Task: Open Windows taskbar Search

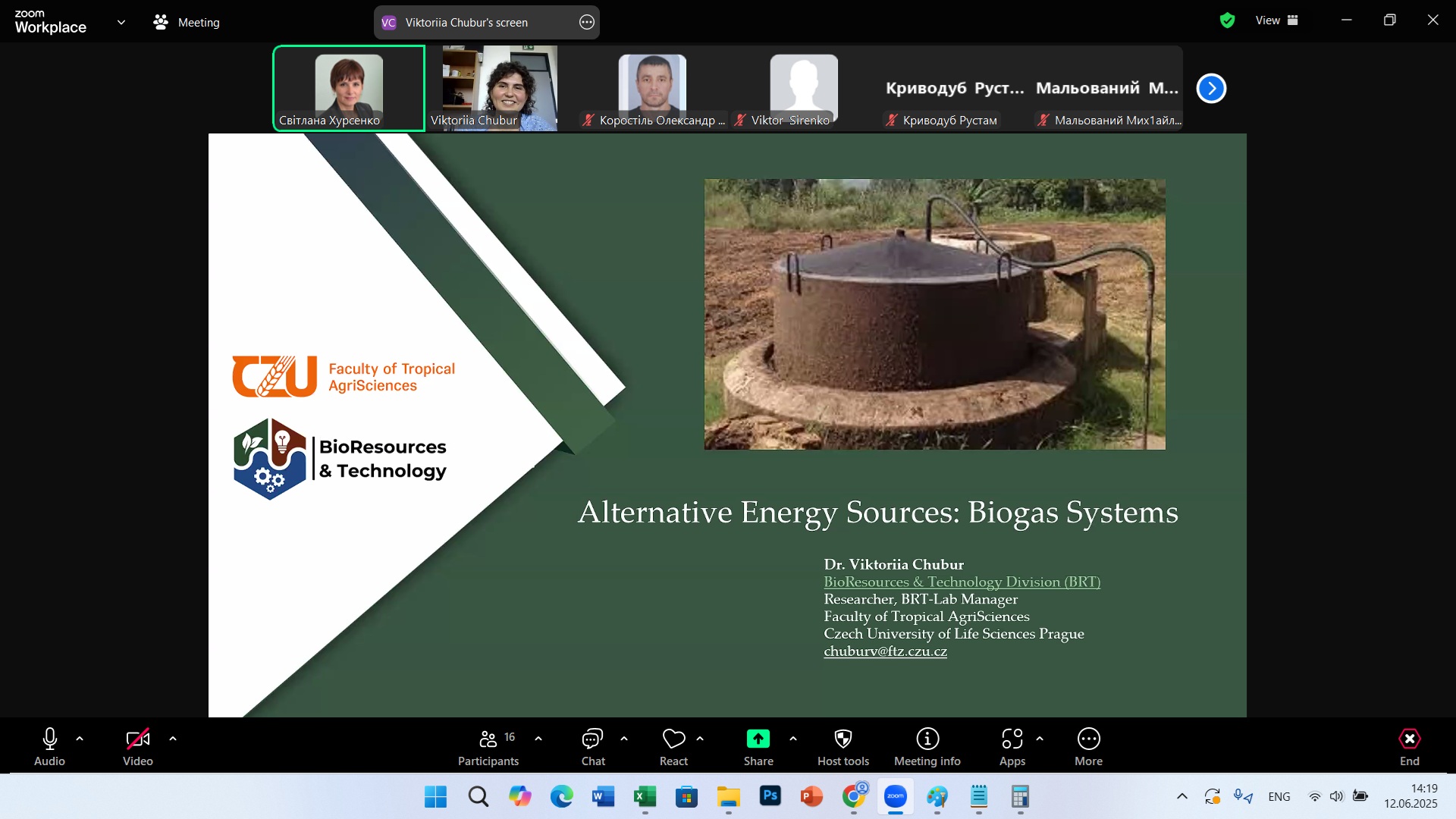Action: pos(478,797)
